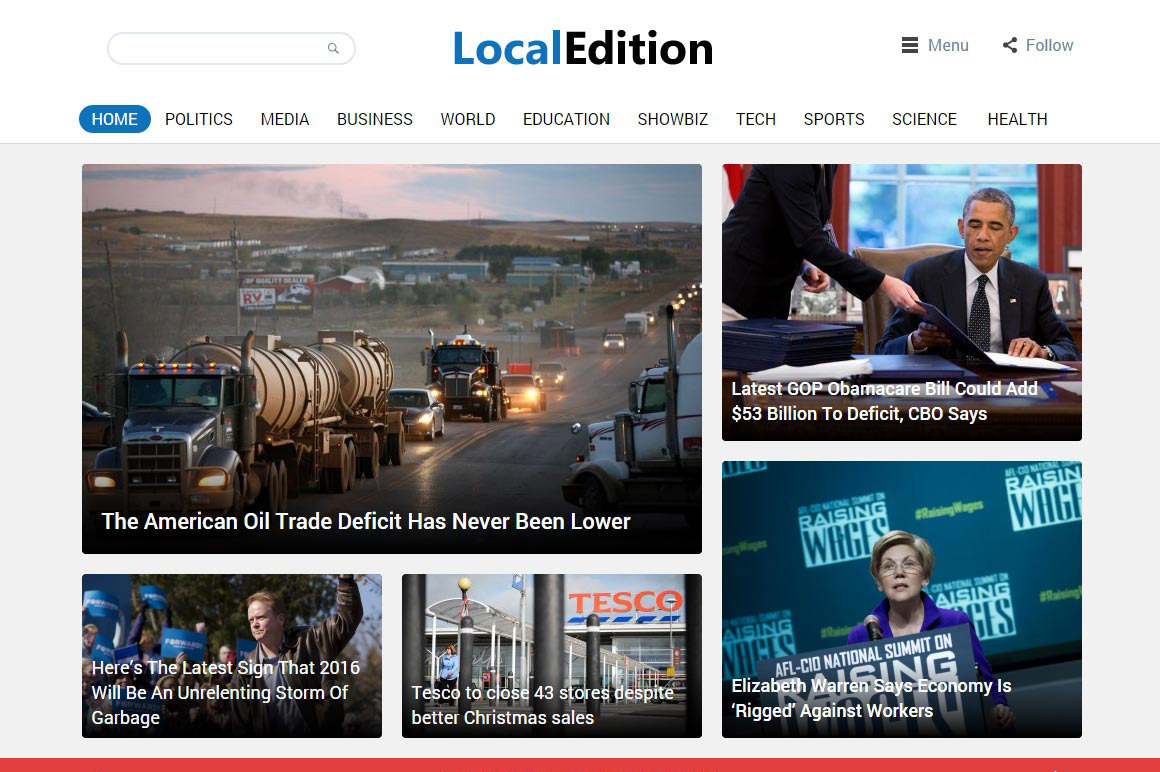Switch to the TECH category

tap(756, 119)
